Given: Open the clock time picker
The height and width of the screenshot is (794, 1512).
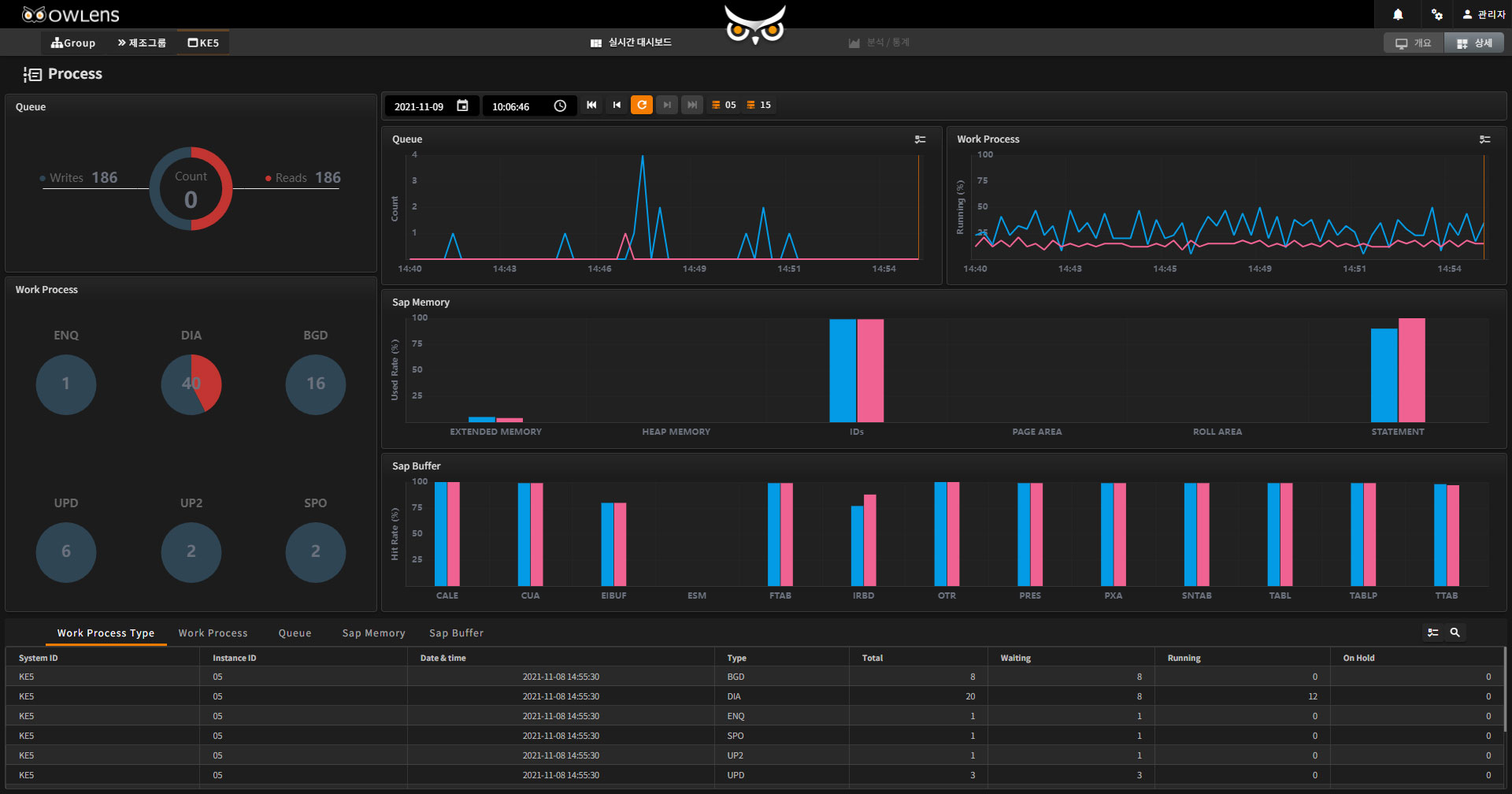Looking at the screenshot, I should click(560, 106).
